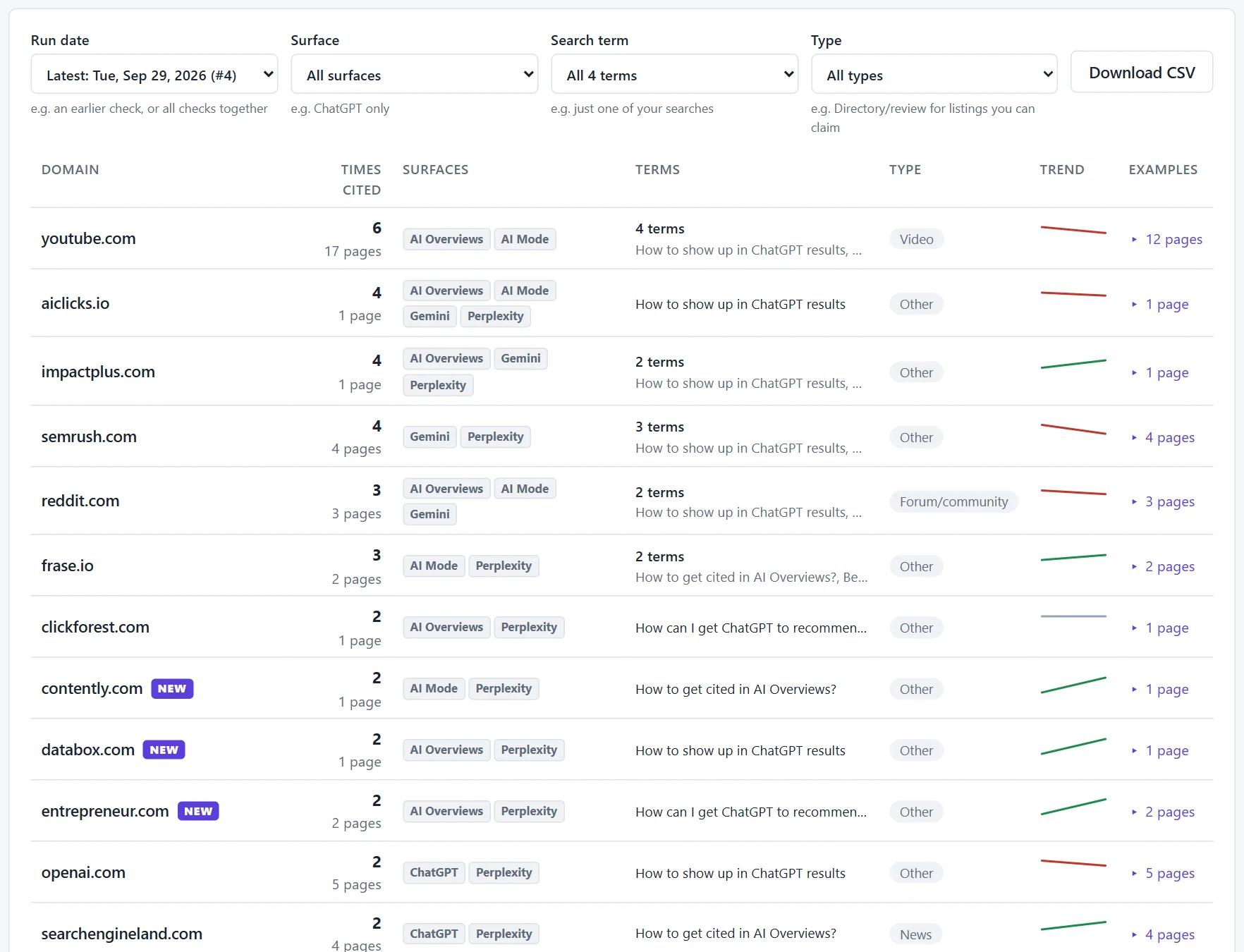
Task: Expand semrush.com 4 pages examples
Action: (x=1163, y=438)
